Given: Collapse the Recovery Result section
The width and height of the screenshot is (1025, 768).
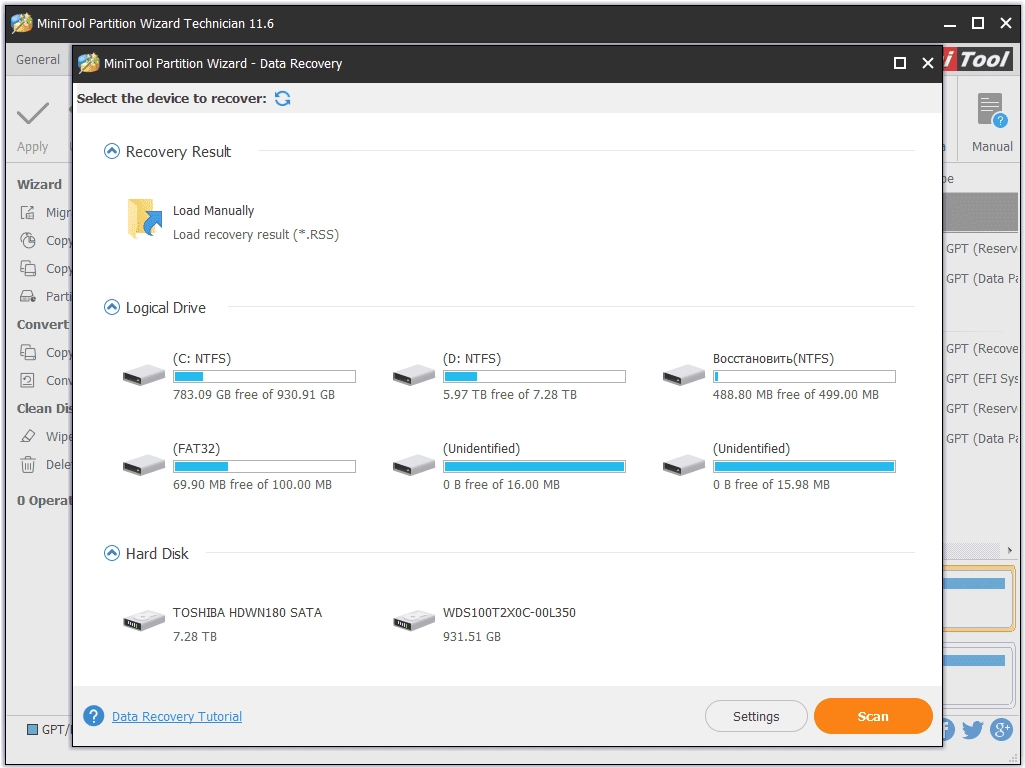Looking at the screenshot, I should pos(112,152).
